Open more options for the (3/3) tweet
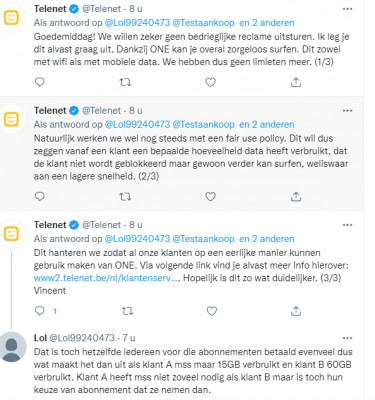The height and width of the screenshot is (400, 375). pos(347,225)
